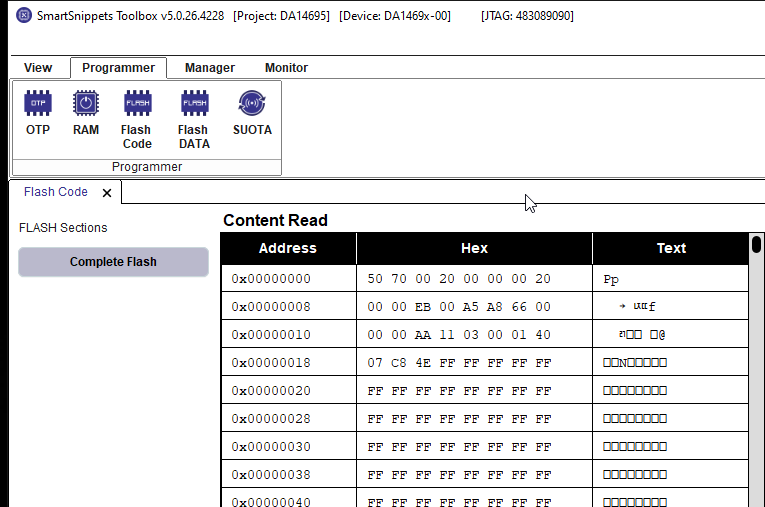The image size is (765, 507).
Task: Click the Content Read scrollbar thumb
Action: 756,244
